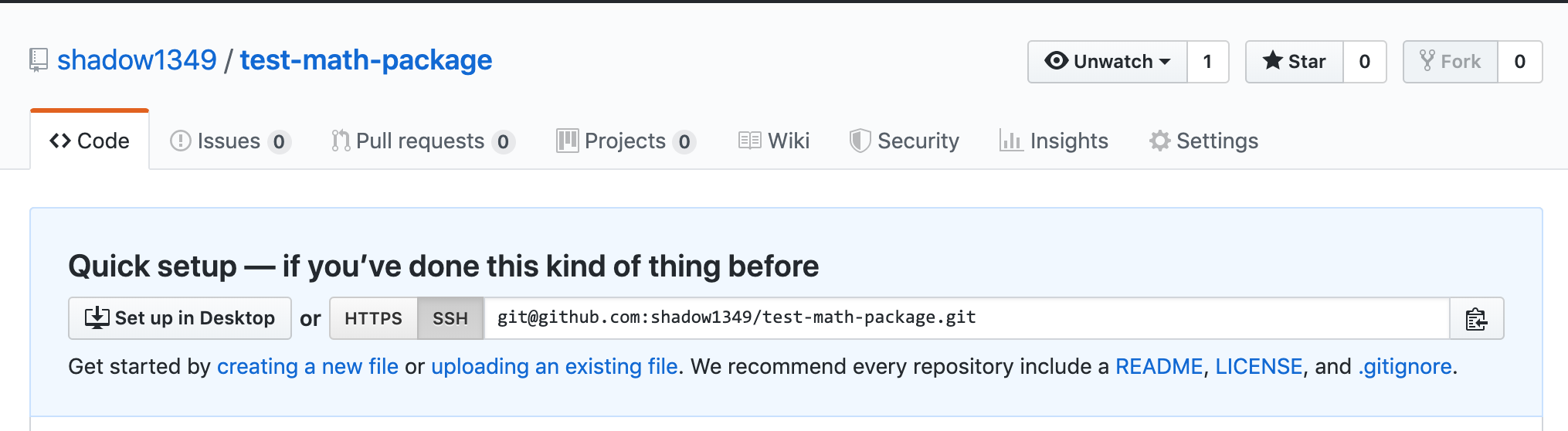The width and height of the screenshot is (1568, 431).
Task: Click the Fork button
Action: (x=1451, y=62)
